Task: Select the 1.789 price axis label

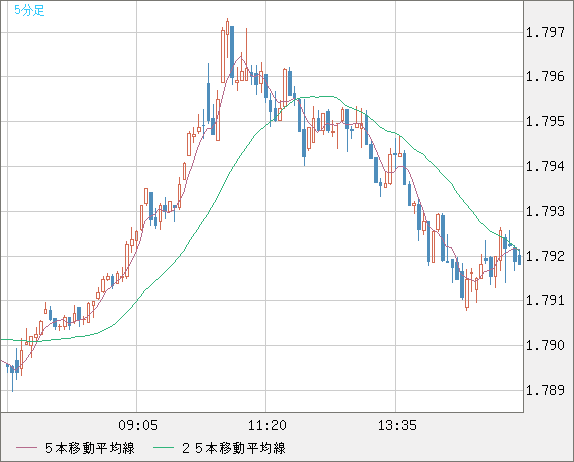Action: [545, 390]
